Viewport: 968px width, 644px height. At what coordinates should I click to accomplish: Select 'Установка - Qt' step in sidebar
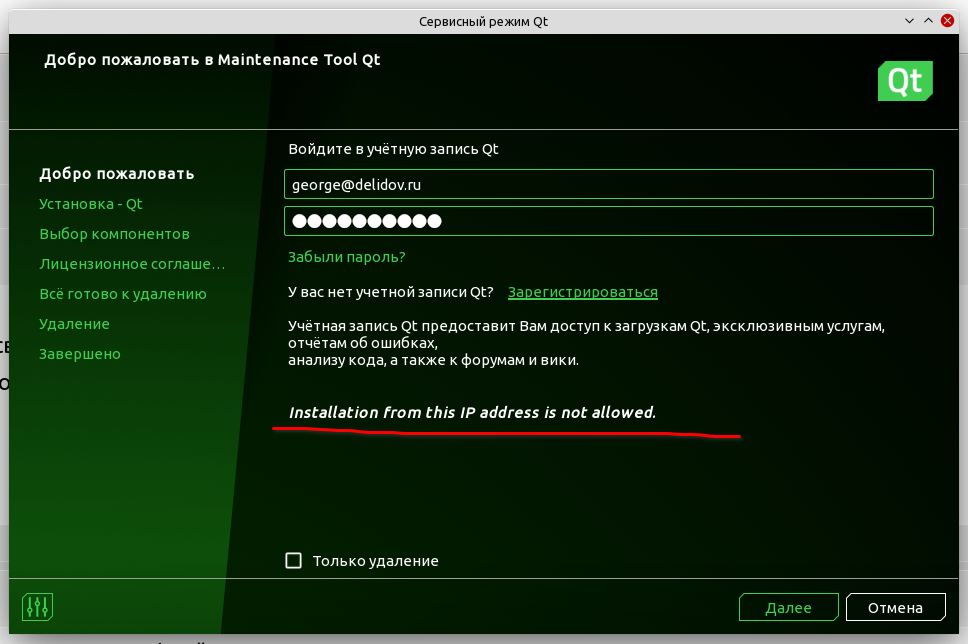pos(91,204)
